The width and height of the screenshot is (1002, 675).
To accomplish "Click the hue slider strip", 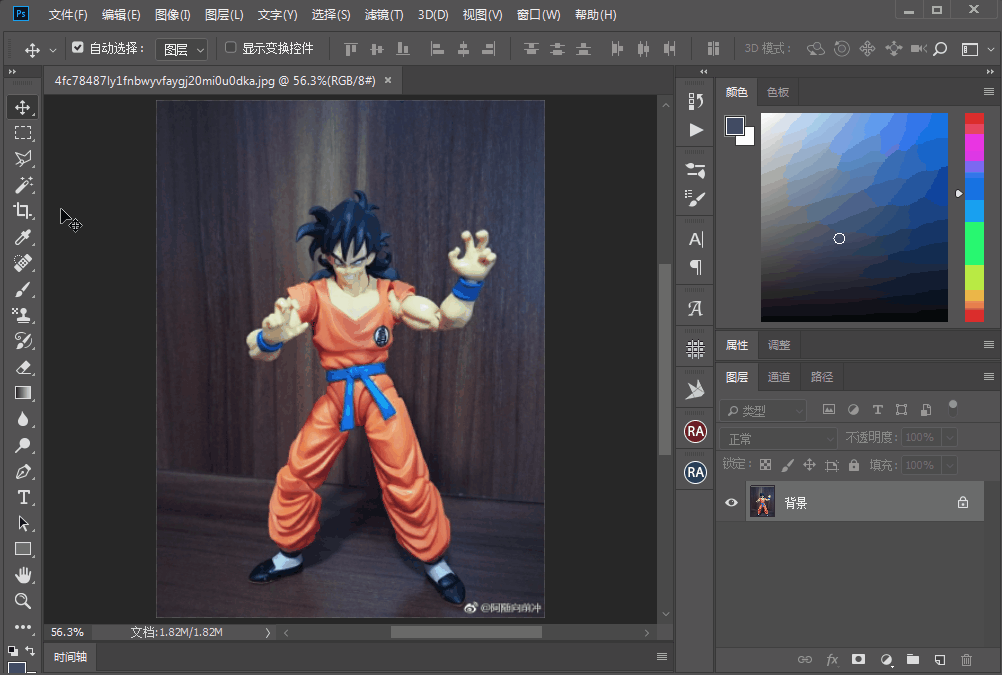I will [x=974, y=217].
